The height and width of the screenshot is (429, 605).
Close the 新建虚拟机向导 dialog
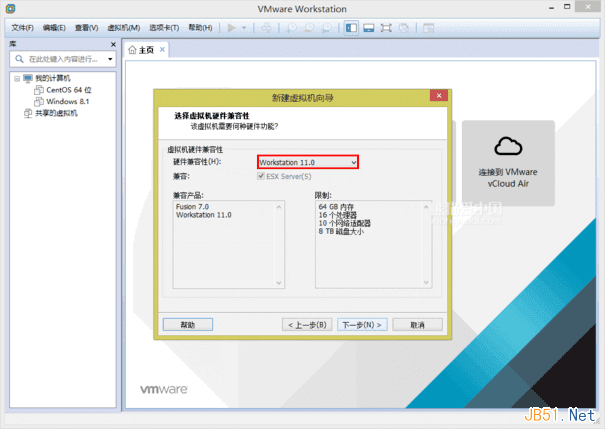[439, 95]
